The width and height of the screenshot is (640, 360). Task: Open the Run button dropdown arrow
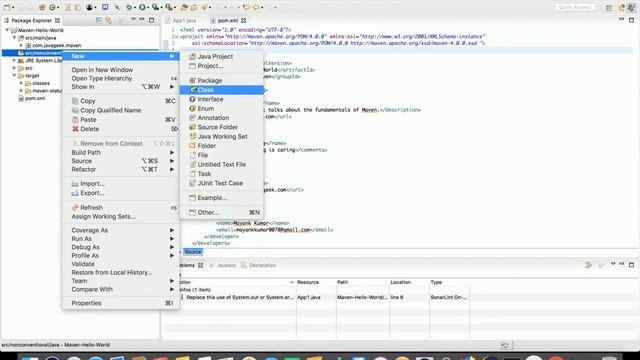[x=148, y=7]
